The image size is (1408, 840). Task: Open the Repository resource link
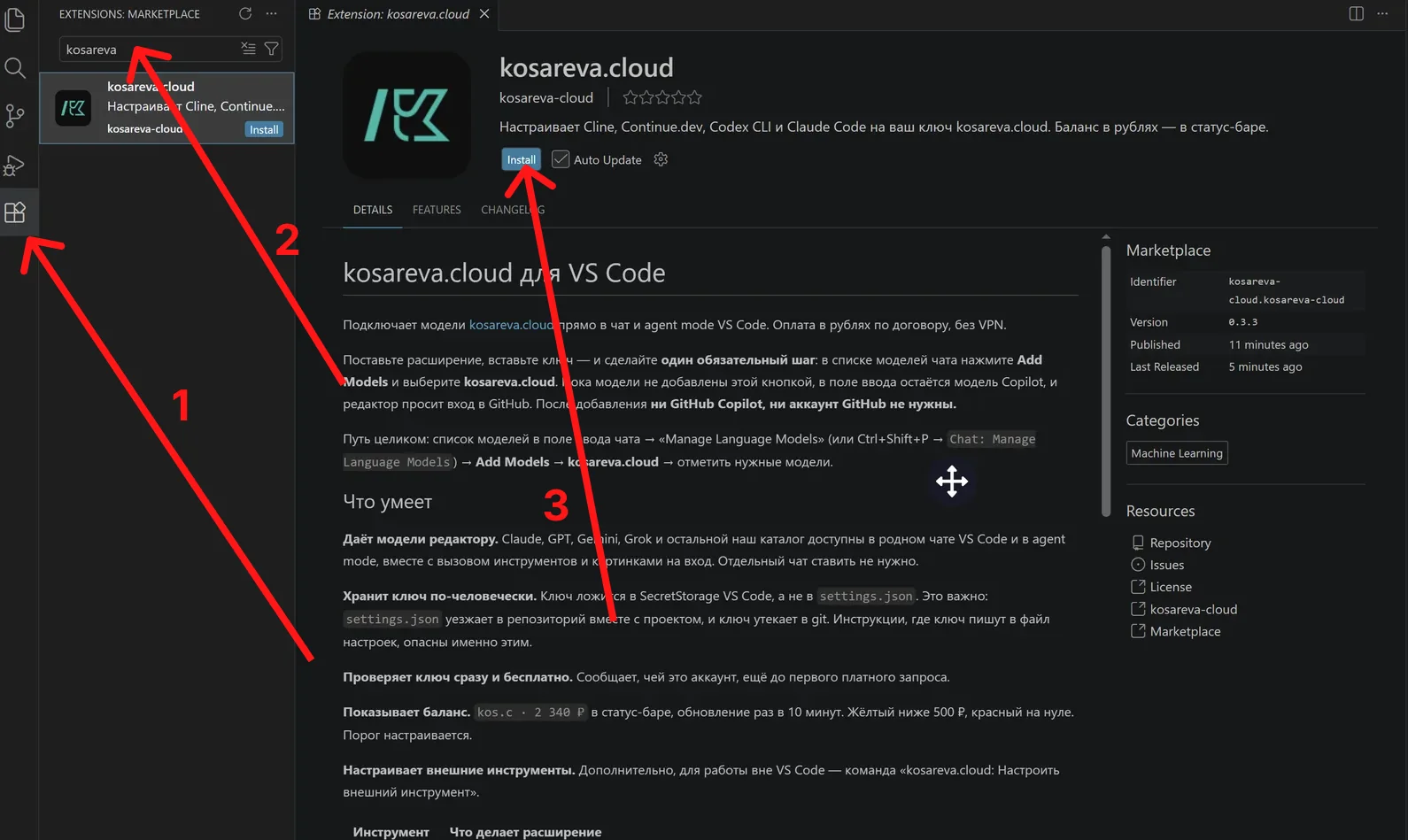click(1180, 543)
